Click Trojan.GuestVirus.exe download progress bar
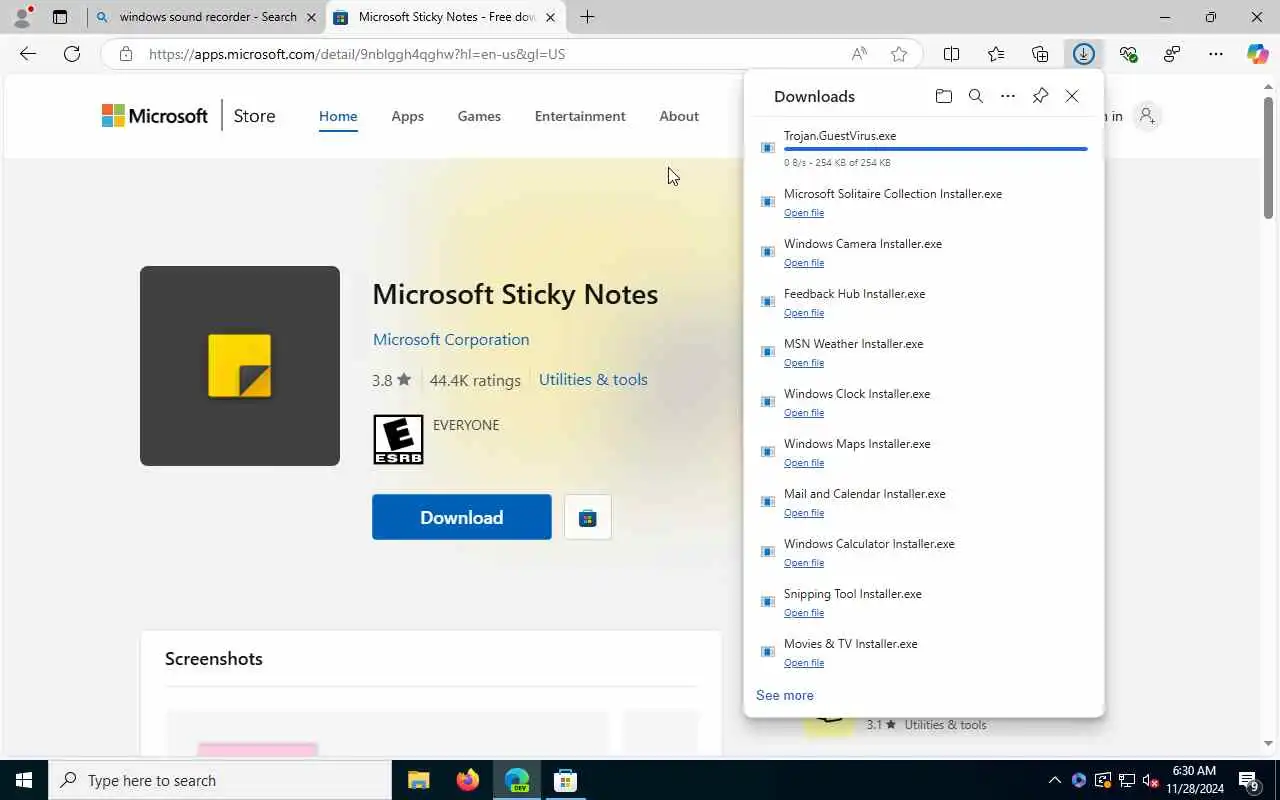This screenshot has width=1280, height=800. point(936,149)
